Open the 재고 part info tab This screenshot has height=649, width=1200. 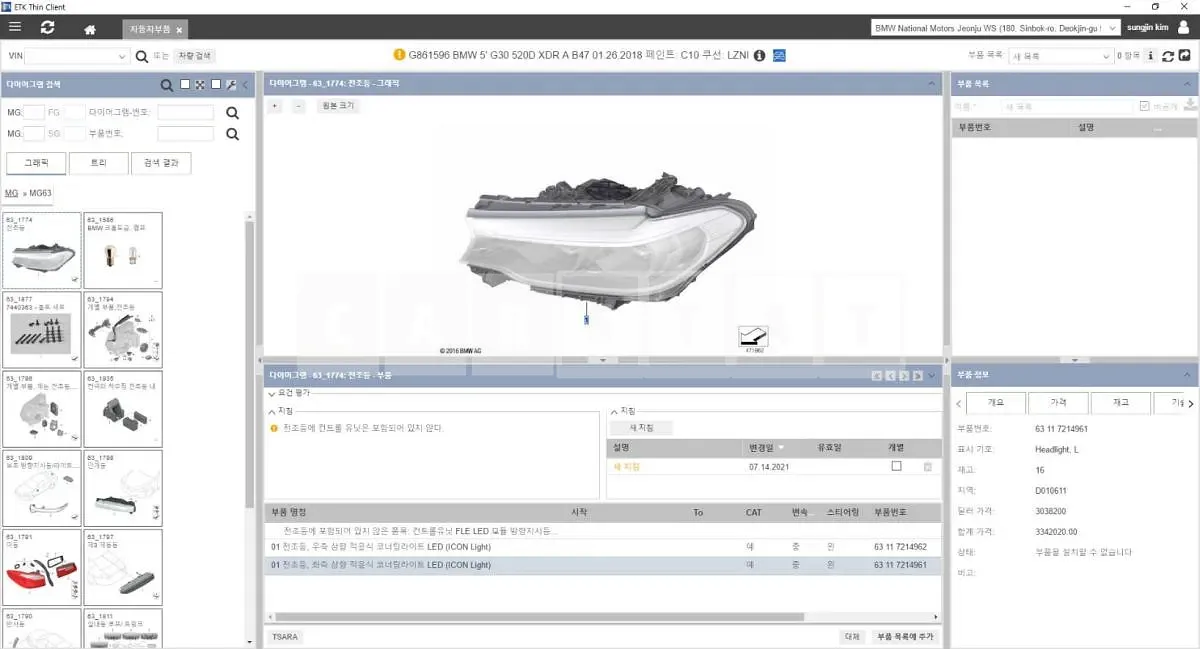coord(1120,402)
